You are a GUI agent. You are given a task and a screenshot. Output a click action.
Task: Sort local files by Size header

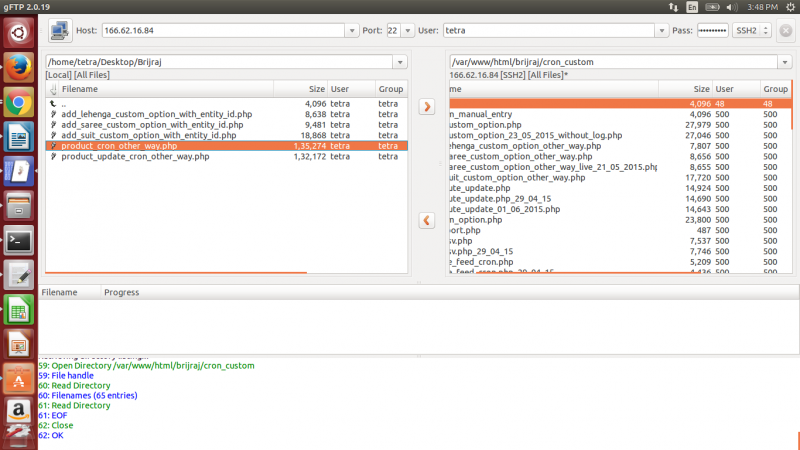click(x=301, y=89)
